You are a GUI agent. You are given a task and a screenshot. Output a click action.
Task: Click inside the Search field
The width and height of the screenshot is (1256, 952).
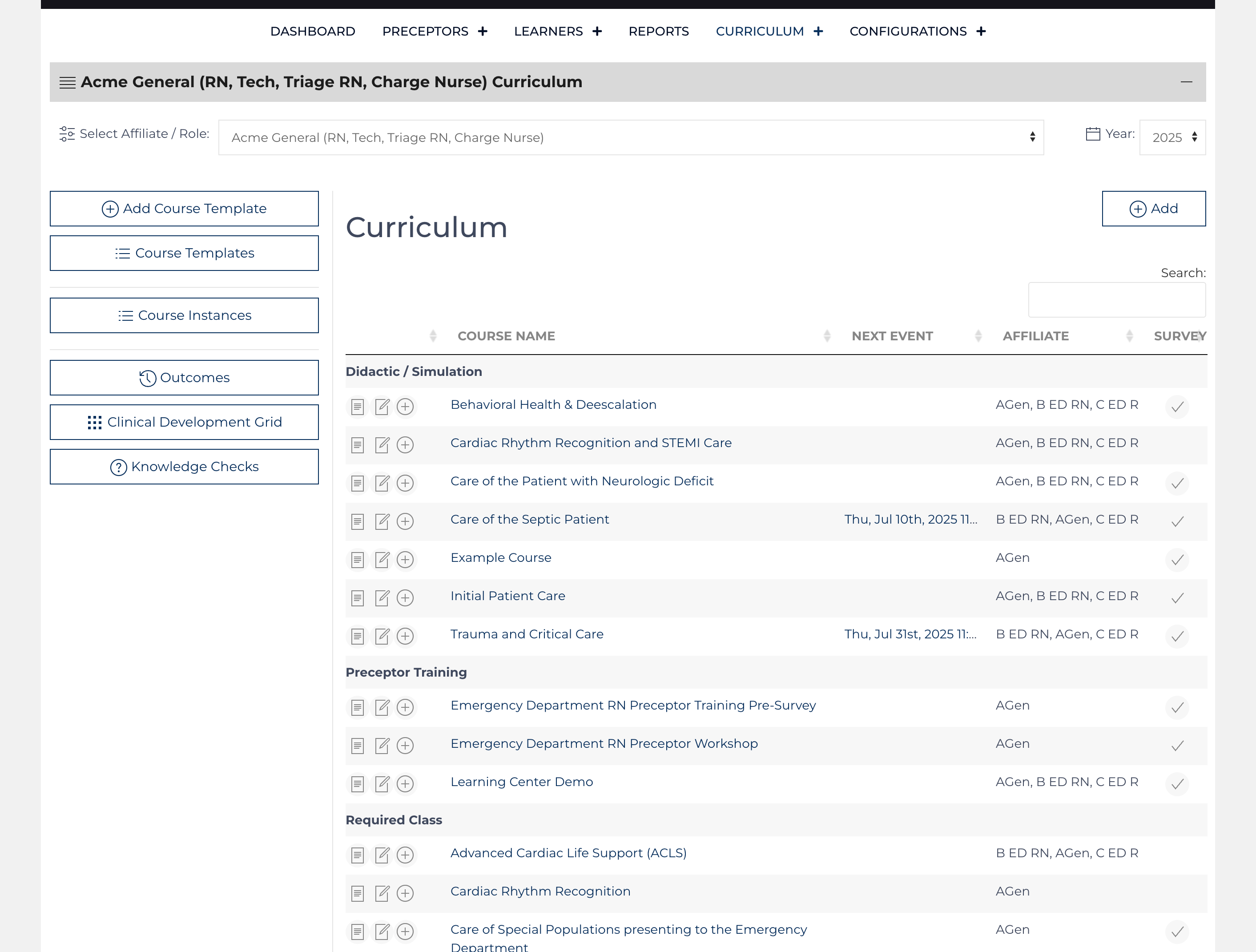coord(1116,300)
